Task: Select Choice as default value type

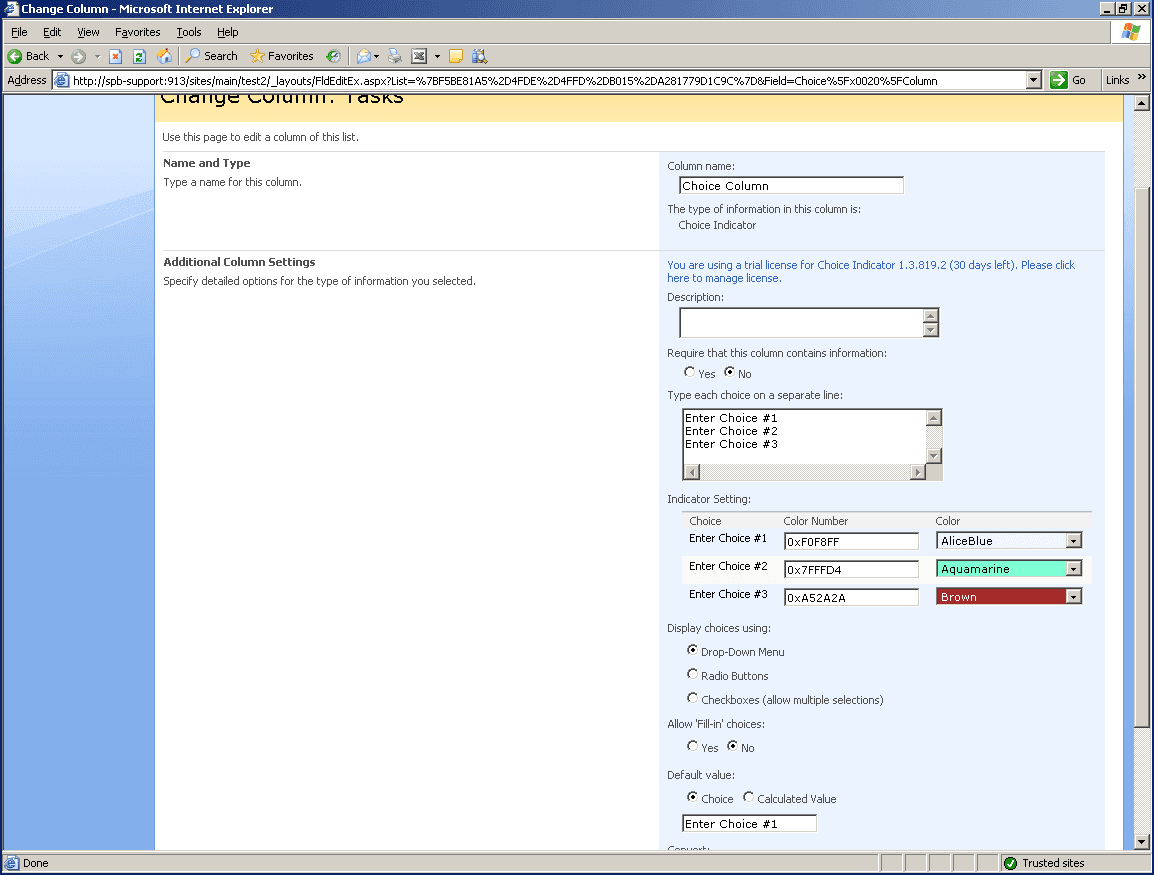Action: pos(693,797)
